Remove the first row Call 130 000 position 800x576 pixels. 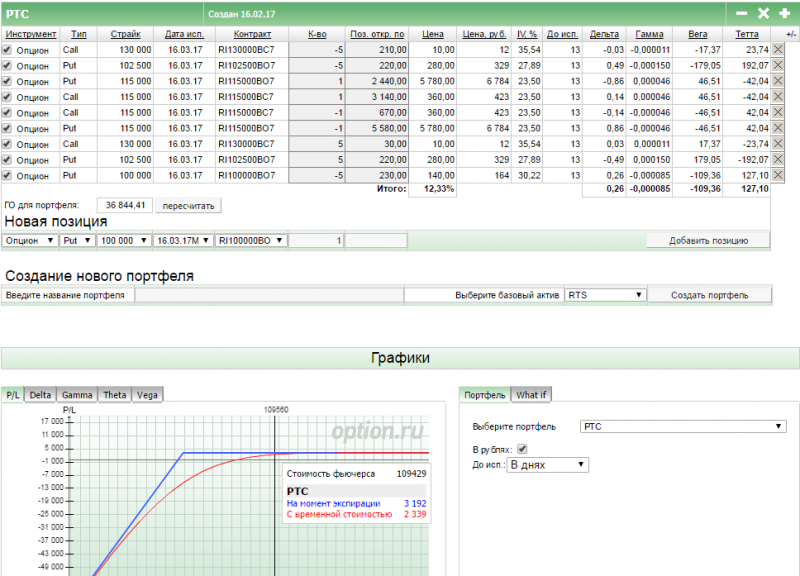click(x=779, y=49)
